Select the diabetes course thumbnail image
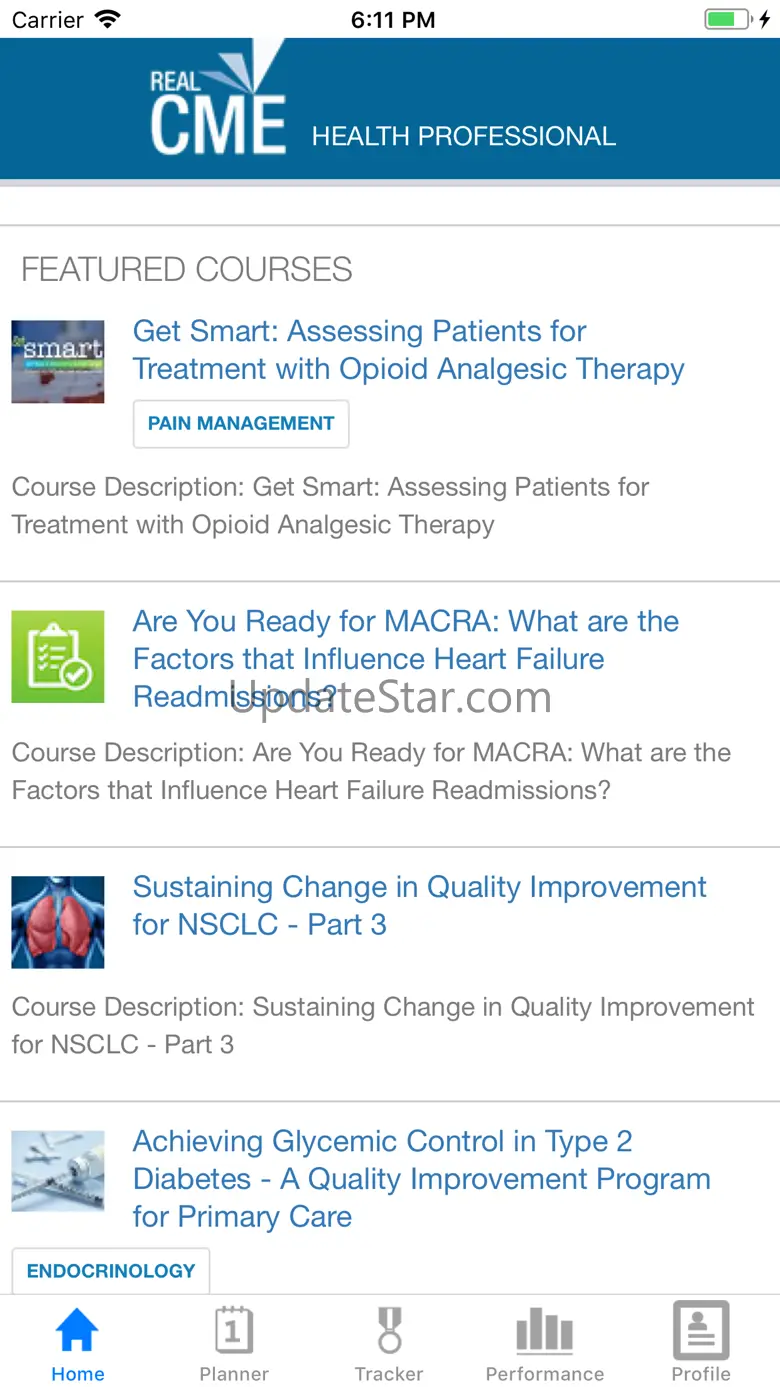This screenshot has width=780, height=1387. (x=58, y=1171)
